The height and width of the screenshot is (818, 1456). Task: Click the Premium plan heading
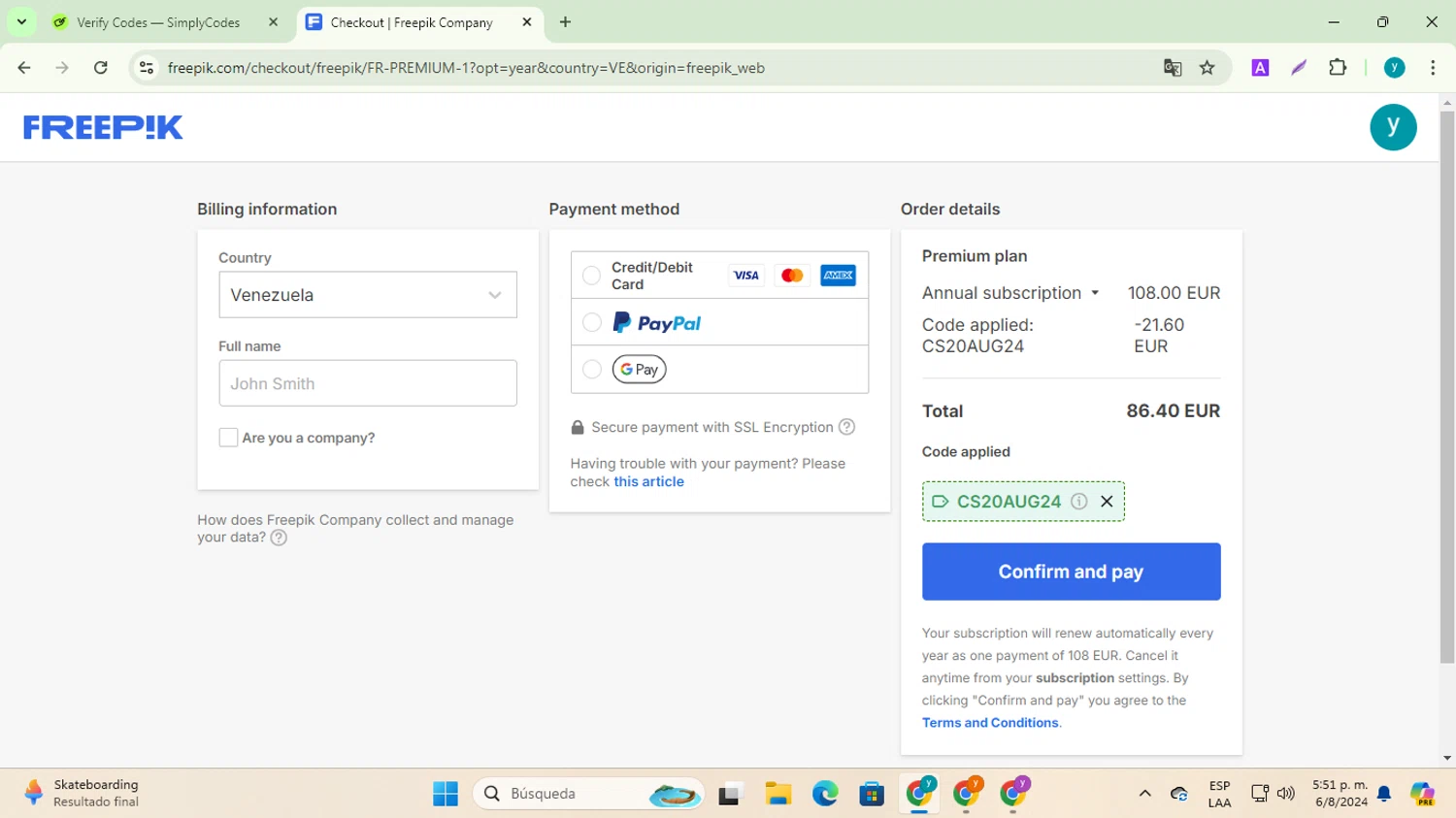click(975, 256)
